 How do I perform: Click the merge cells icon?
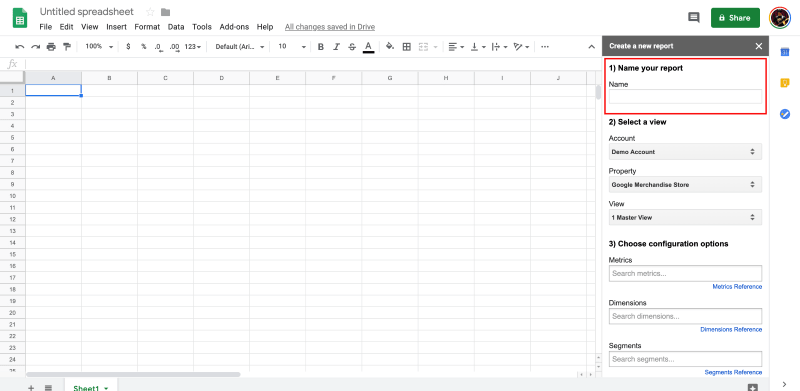[x=423, y=46]
